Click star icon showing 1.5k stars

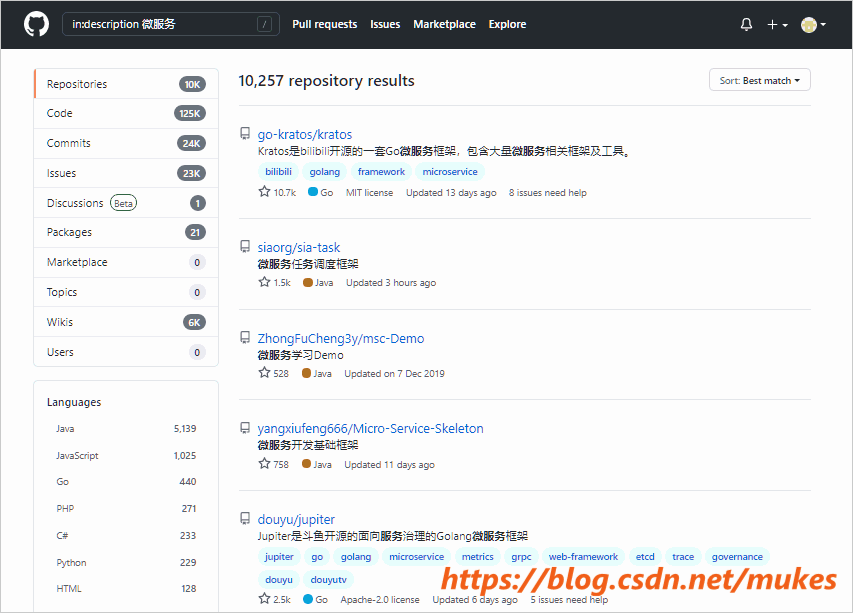[x=264, y=282]
